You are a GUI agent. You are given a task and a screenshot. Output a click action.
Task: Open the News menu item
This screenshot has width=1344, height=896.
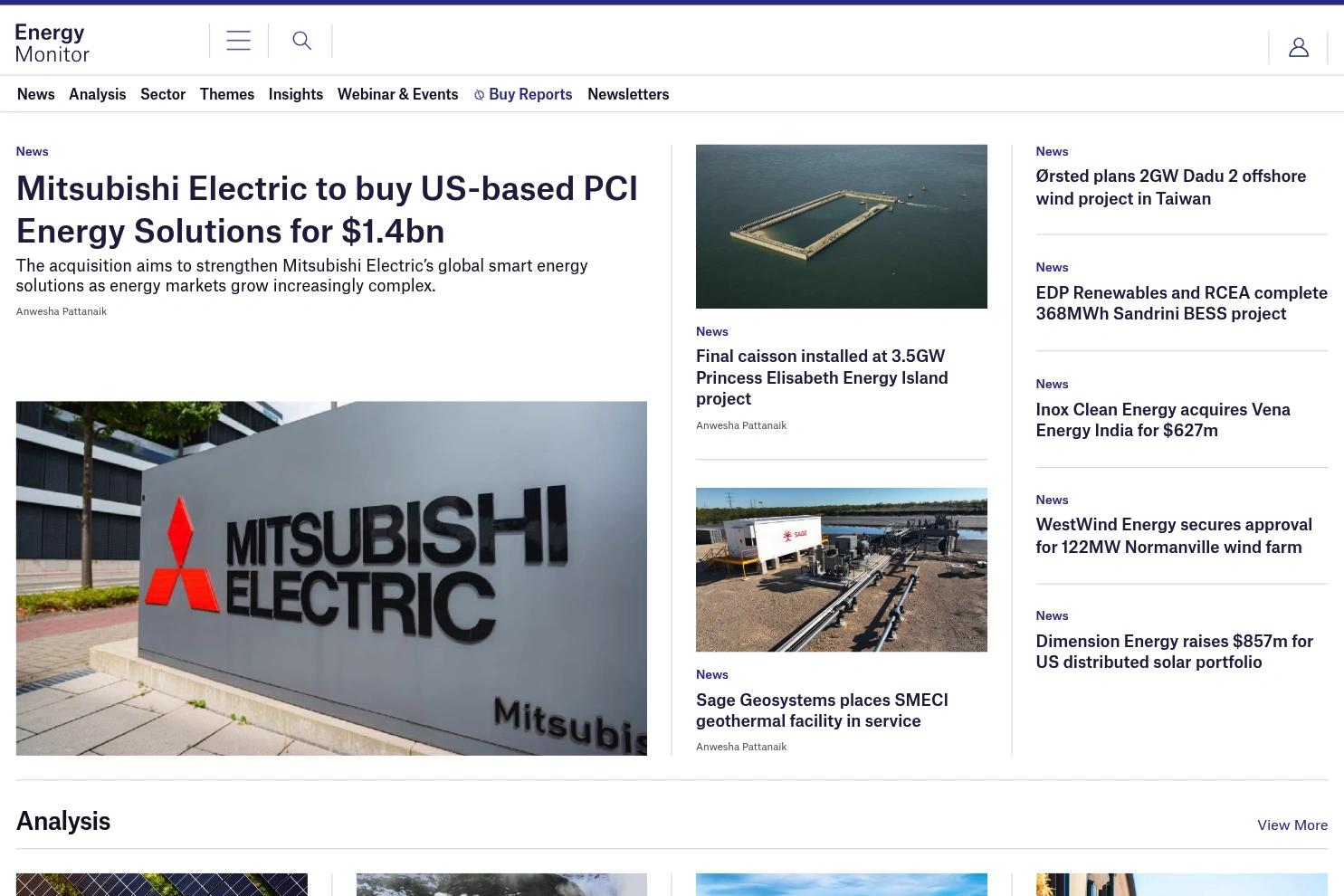tap(36, 94)
